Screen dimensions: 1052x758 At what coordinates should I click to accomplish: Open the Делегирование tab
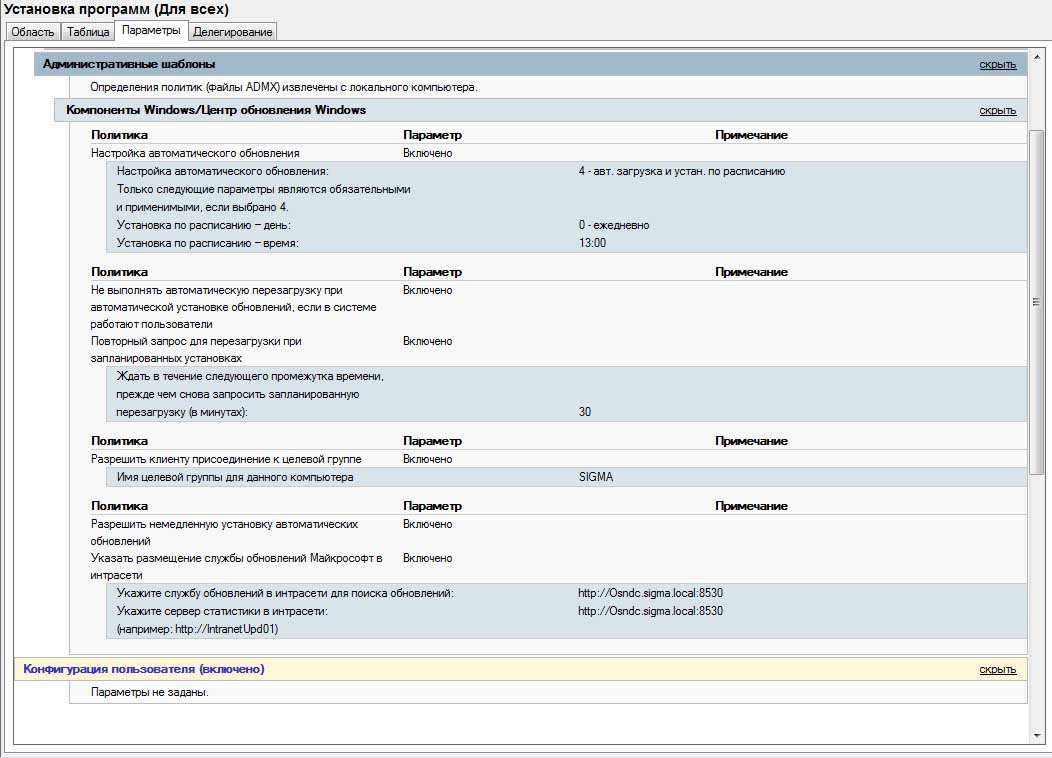point(232,32)
